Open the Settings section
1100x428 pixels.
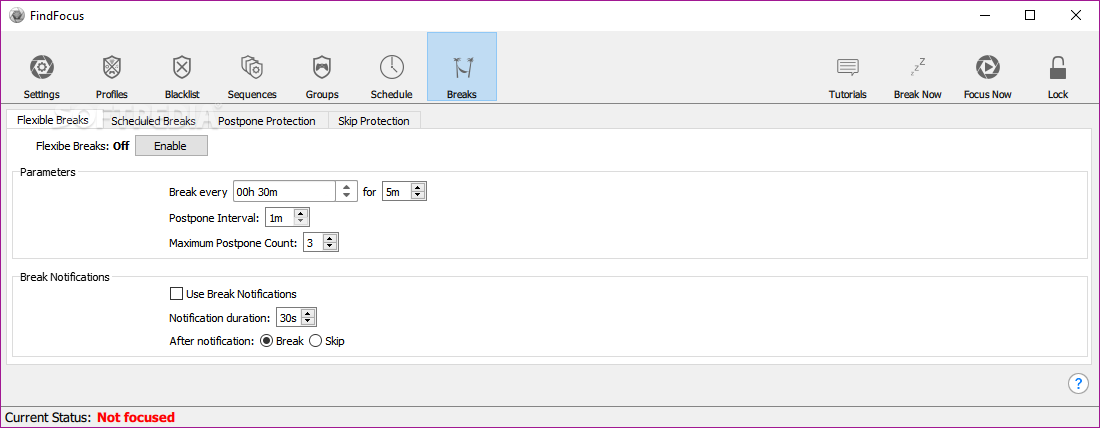click(41, 76)
